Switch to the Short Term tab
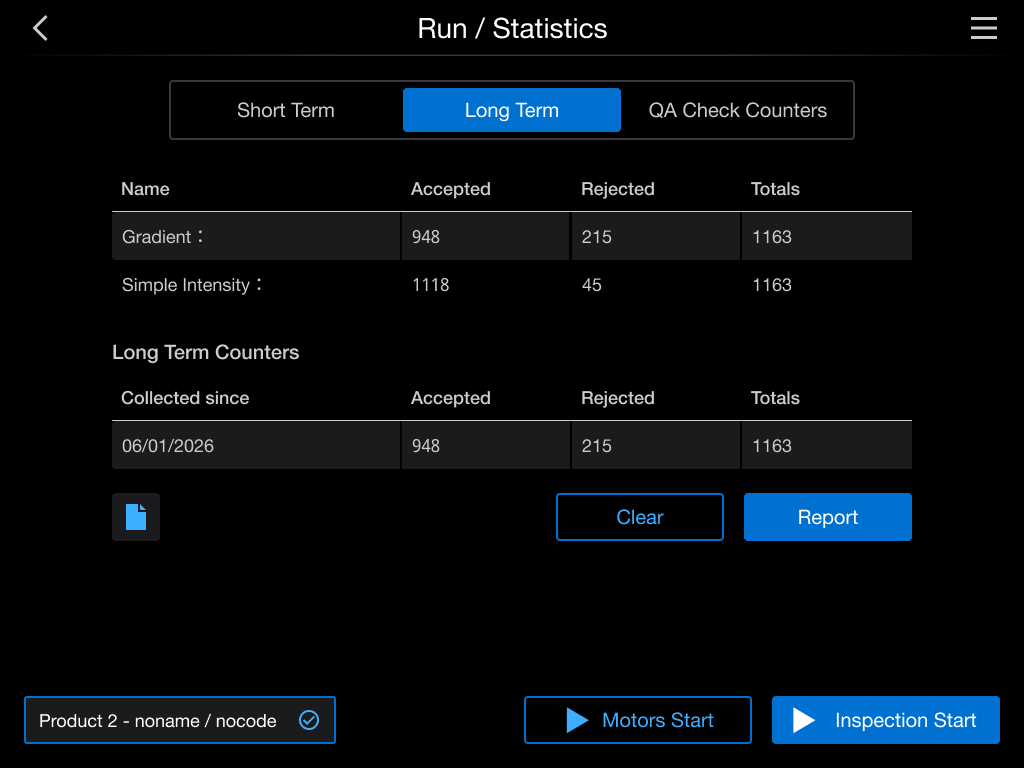 click(286, 110)
